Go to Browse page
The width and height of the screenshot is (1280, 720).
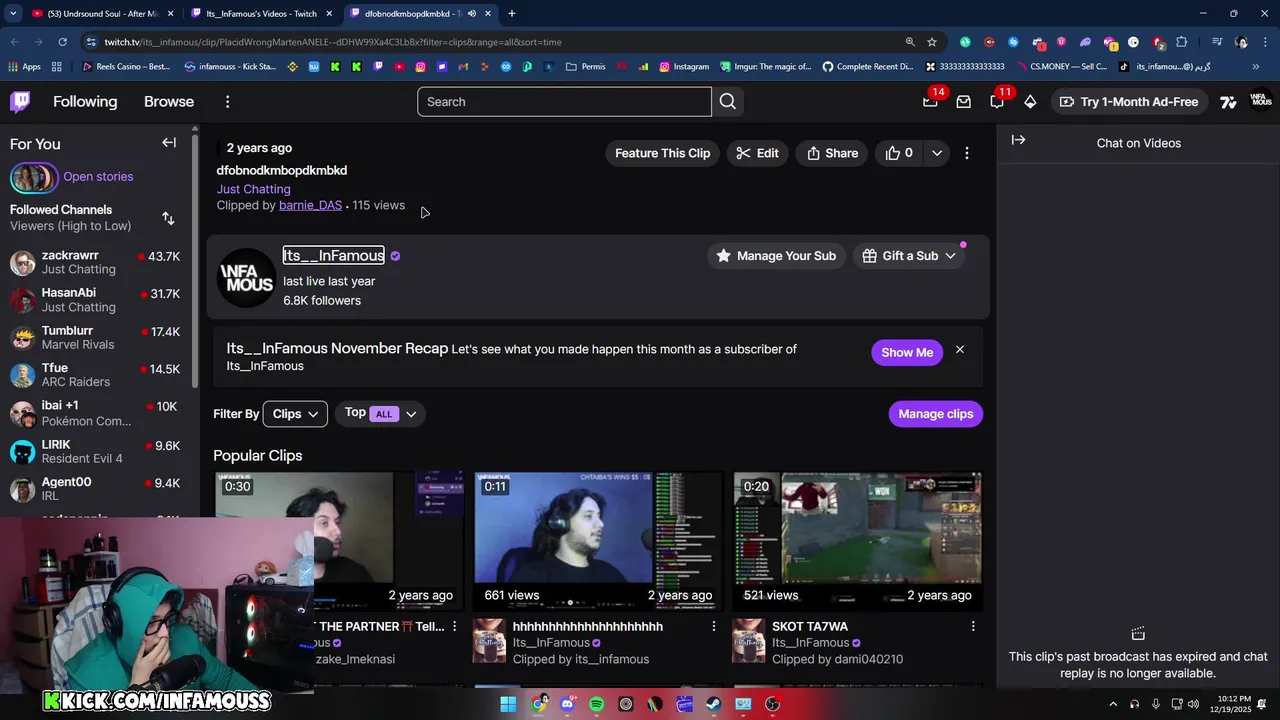(x=169, y=102)
